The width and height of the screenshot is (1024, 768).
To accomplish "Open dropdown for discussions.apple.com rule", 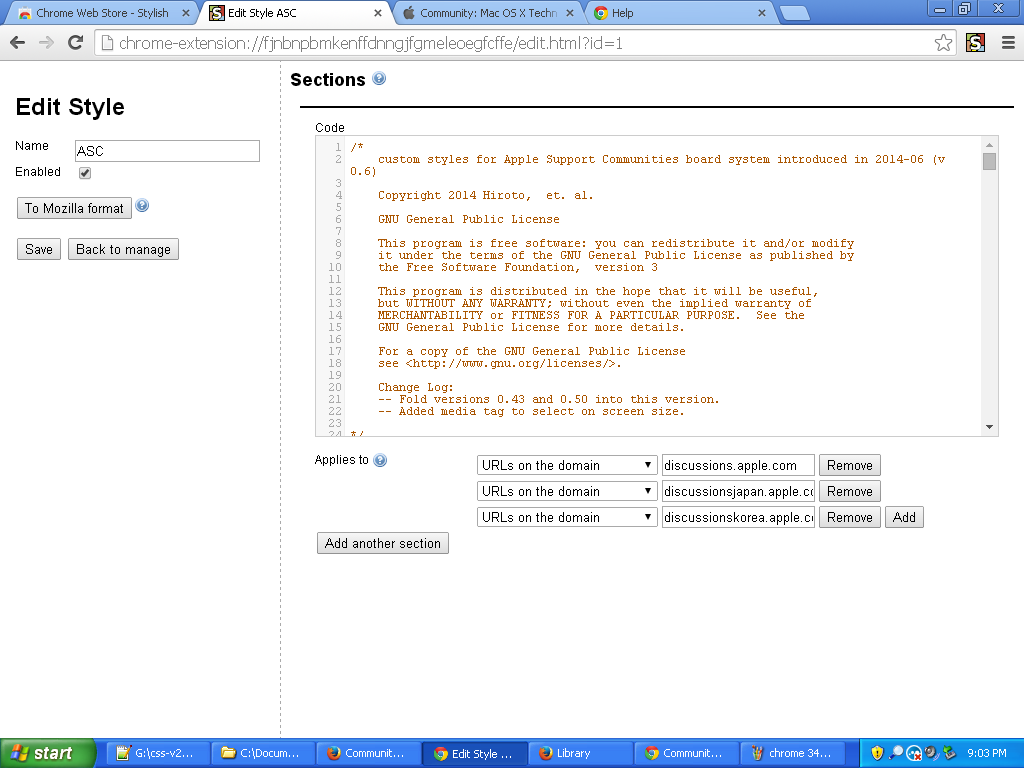I will pyautogui.click(x=567, y=465).
